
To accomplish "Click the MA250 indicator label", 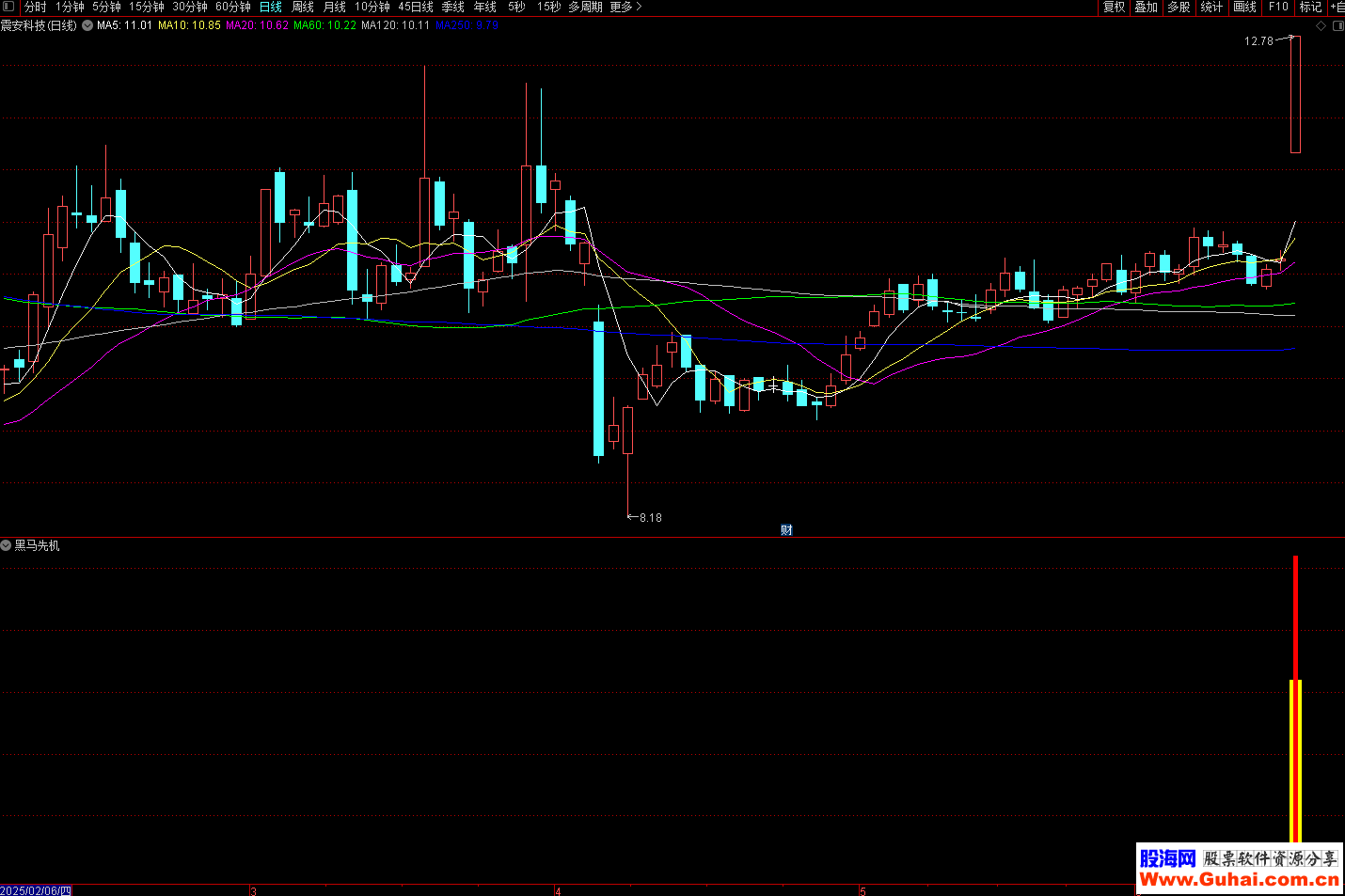I will (x=467, y=25).
